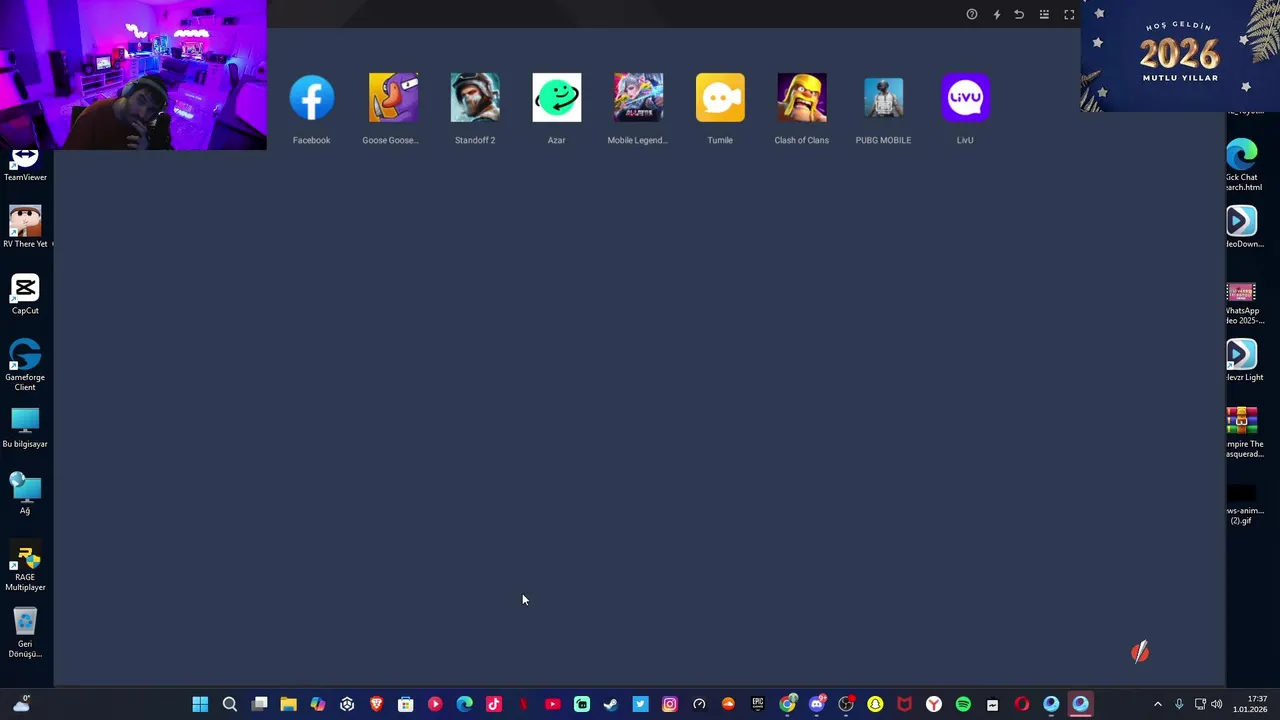Launch Goose Goose Duck game

(x=393, y=98)
